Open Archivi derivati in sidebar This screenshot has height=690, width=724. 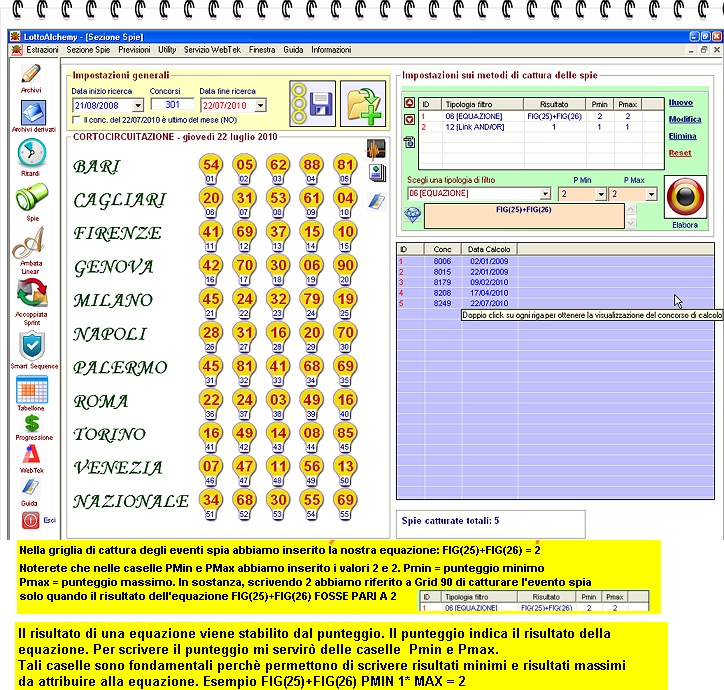(x=33, y=112)
